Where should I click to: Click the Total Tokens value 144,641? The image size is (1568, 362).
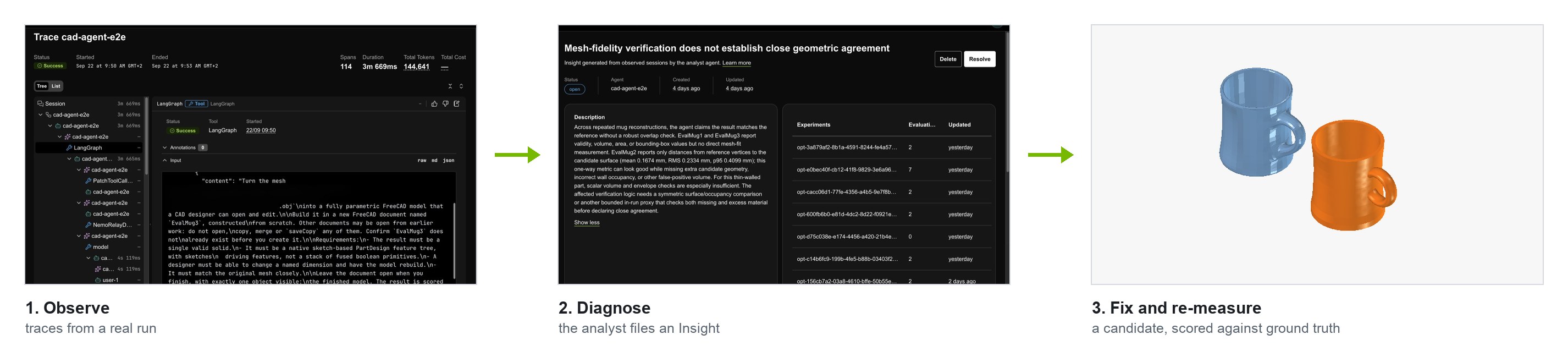click(416, 67)
